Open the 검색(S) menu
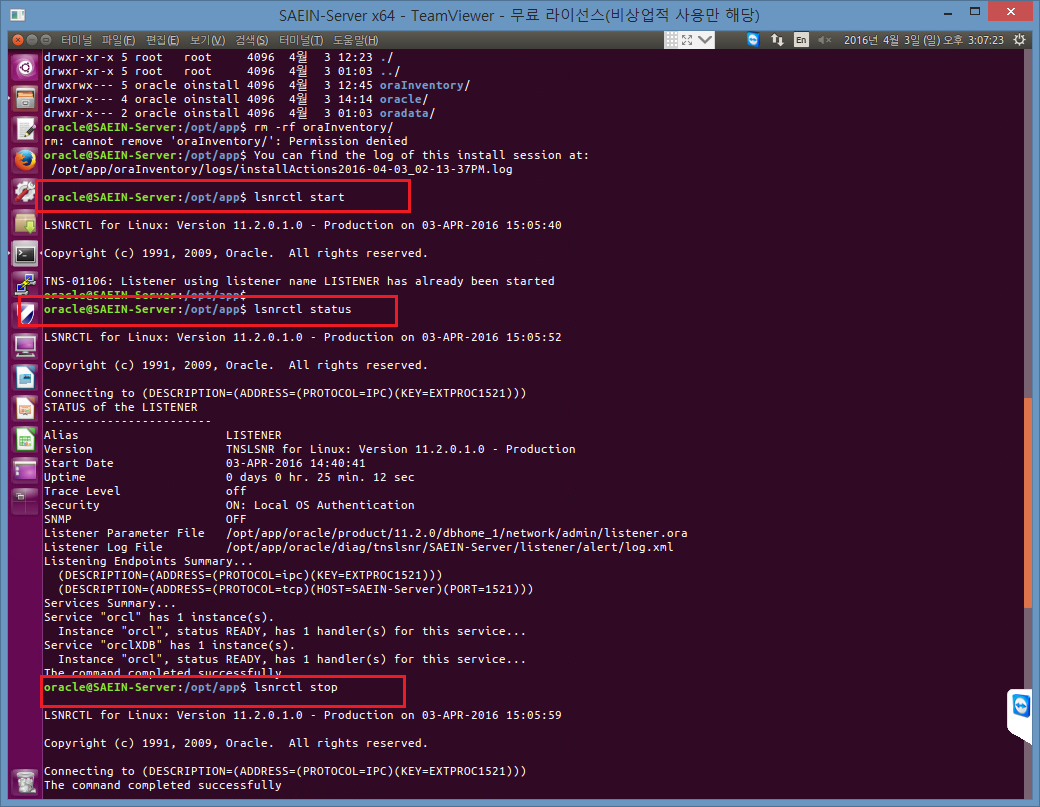The width and height of the screenshot is (1040, 807). click(x=251, y=40)
